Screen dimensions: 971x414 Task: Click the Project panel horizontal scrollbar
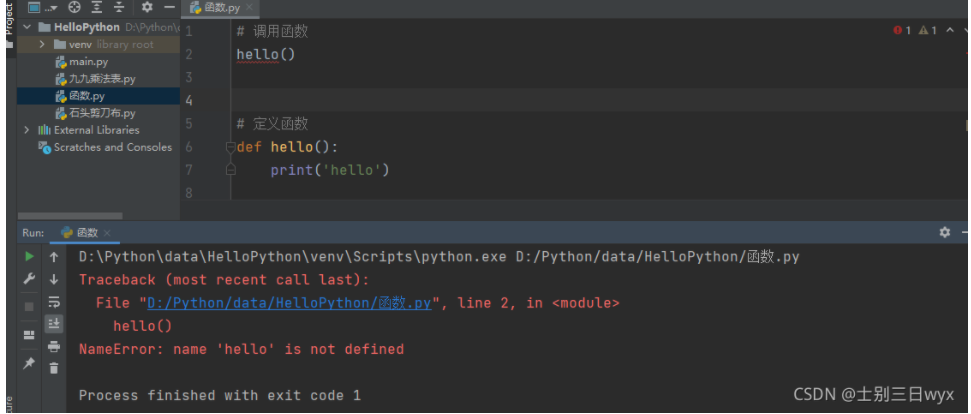(70, 215)
